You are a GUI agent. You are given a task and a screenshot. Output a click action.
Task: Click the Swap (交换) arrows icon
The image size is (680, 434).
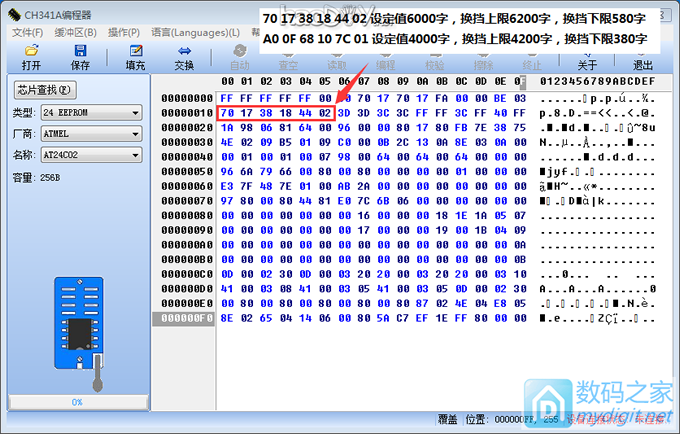click(x=184, y=51)
